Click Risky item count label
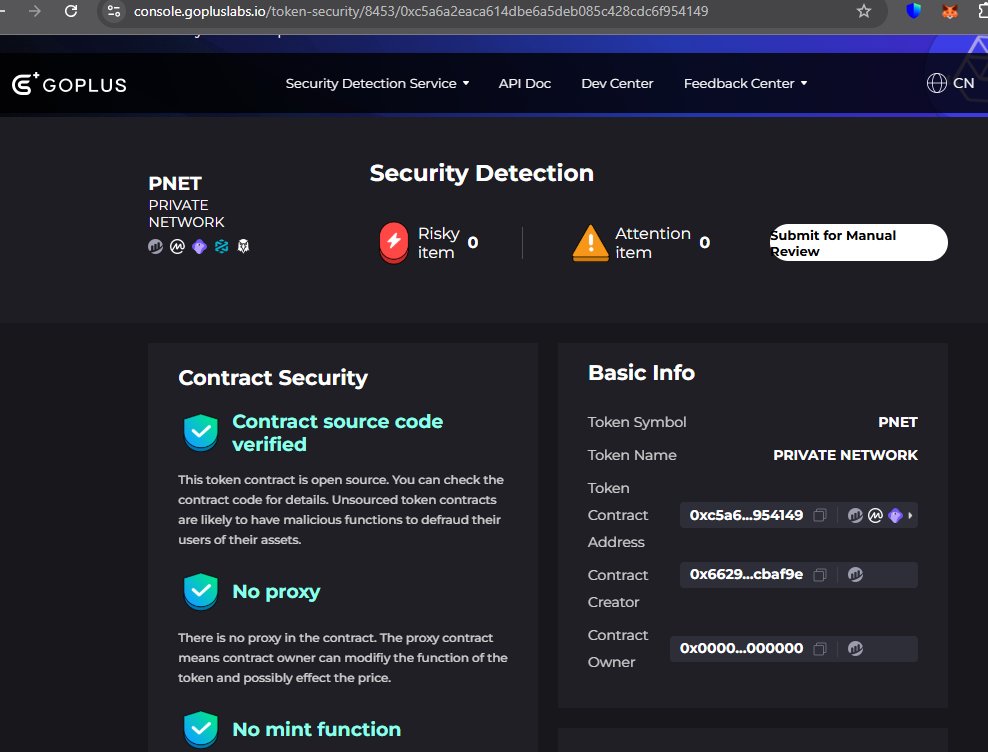Screen dimensions: 988x752 [x=439, y=243]
